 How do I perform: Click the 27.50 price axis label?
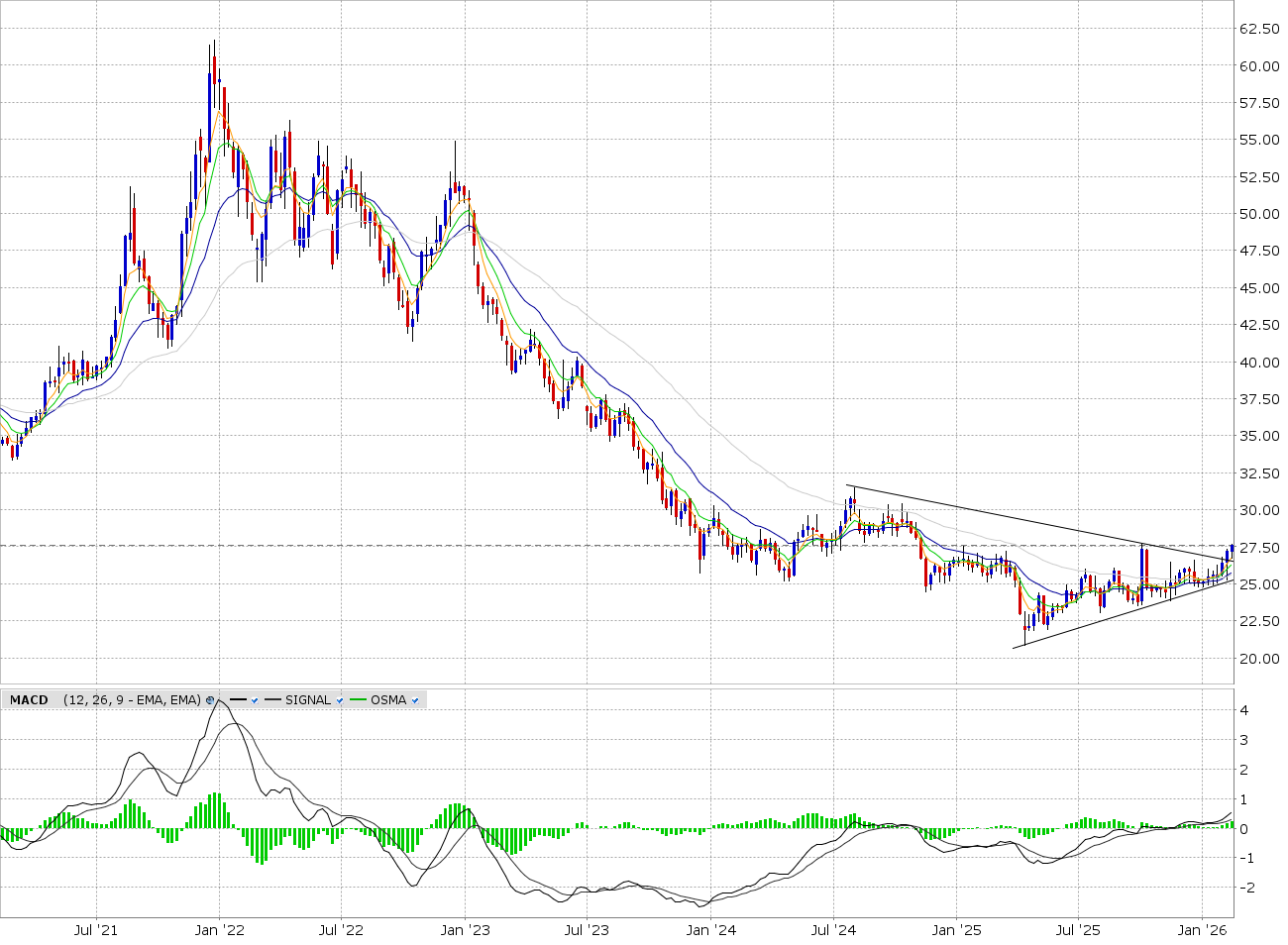pos(1259,548)
